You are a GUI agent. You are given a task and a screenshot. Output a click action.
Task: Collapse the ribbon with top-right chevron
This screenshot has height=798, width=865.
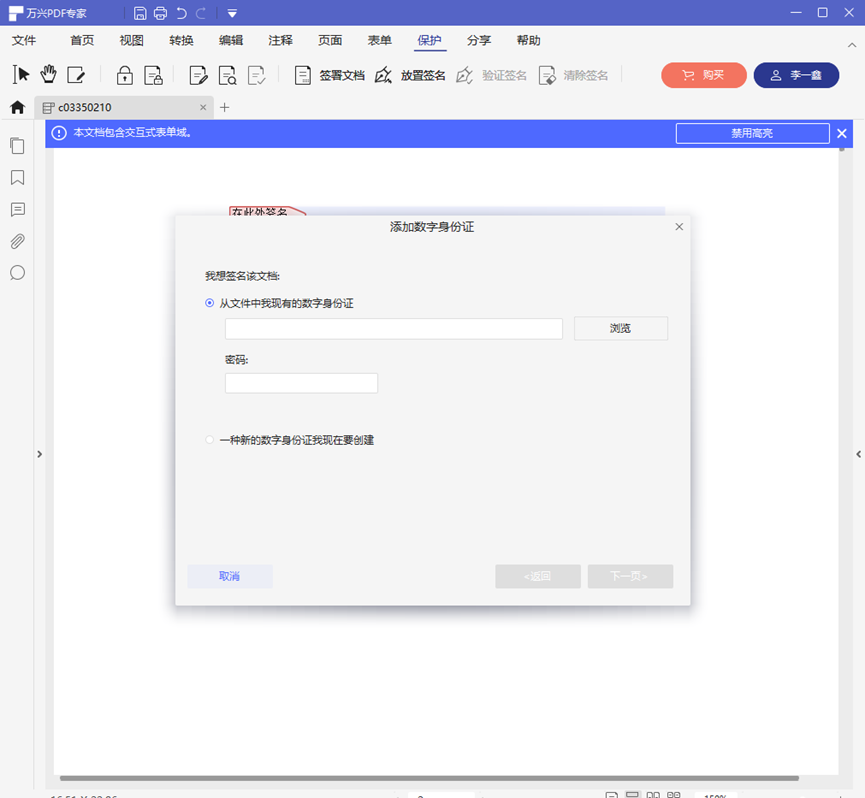(x=852, y=45)
